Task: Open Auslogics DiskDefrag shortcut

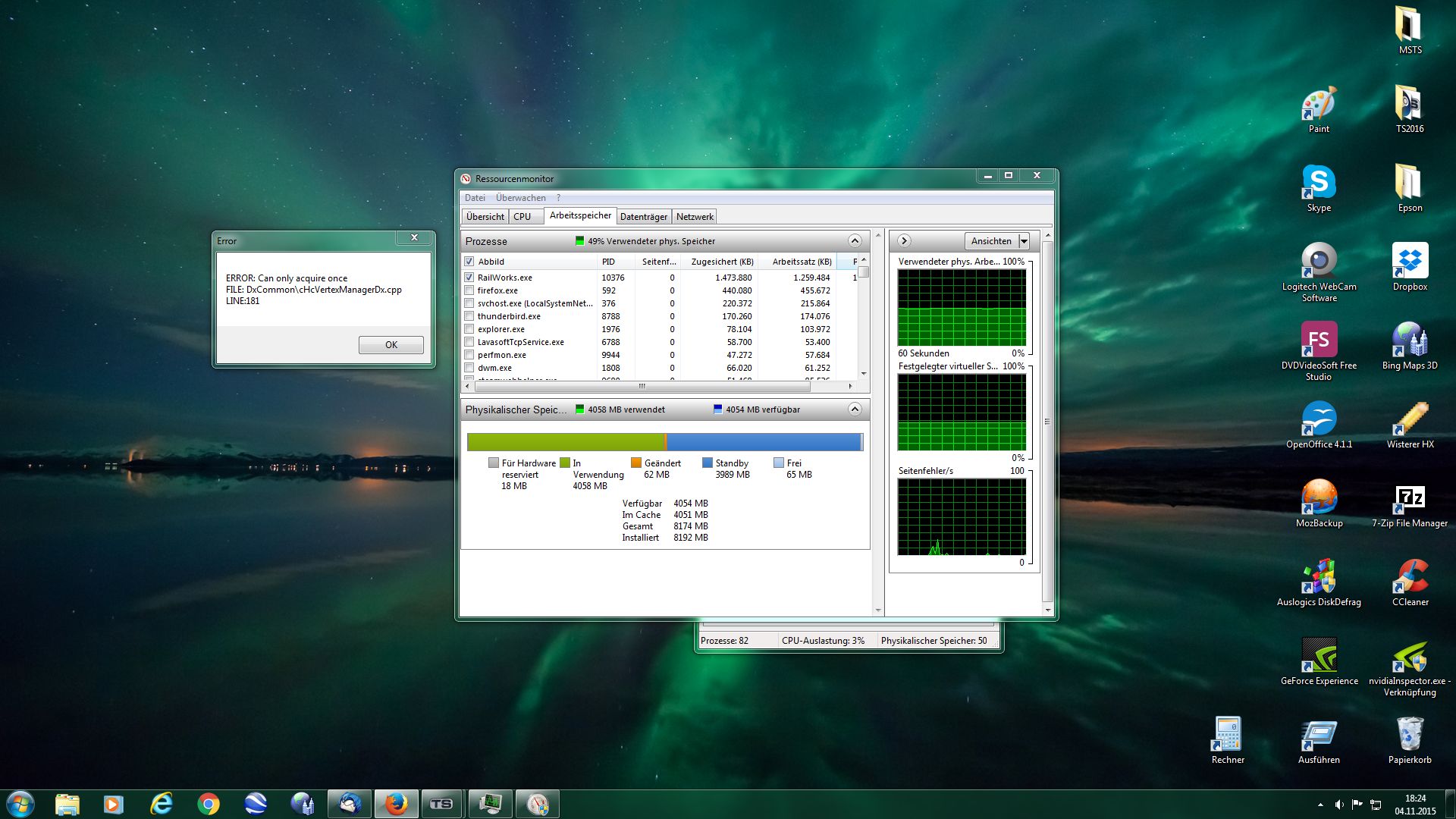Action: [1319, 578]
